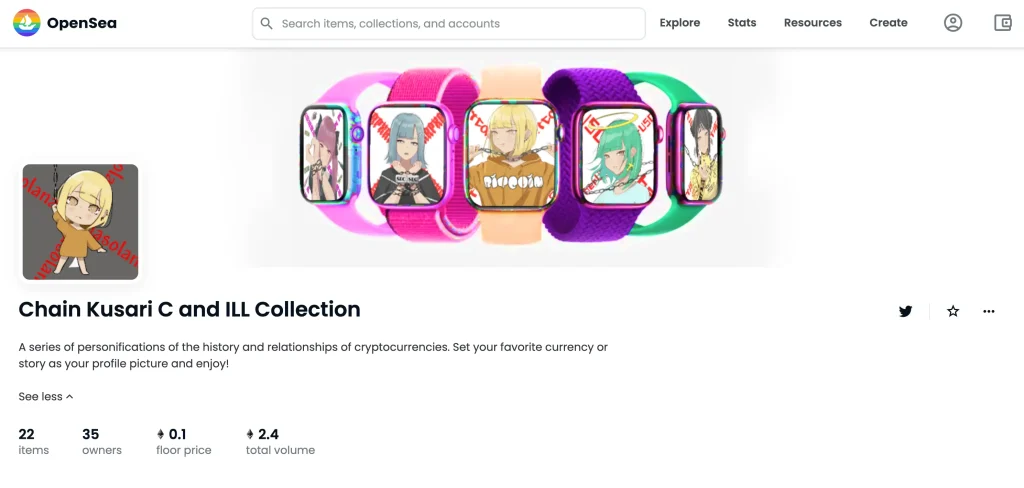Click the OpenSea wordmark text
Viewport: 1024px width, 488px height.
[82, 24]
